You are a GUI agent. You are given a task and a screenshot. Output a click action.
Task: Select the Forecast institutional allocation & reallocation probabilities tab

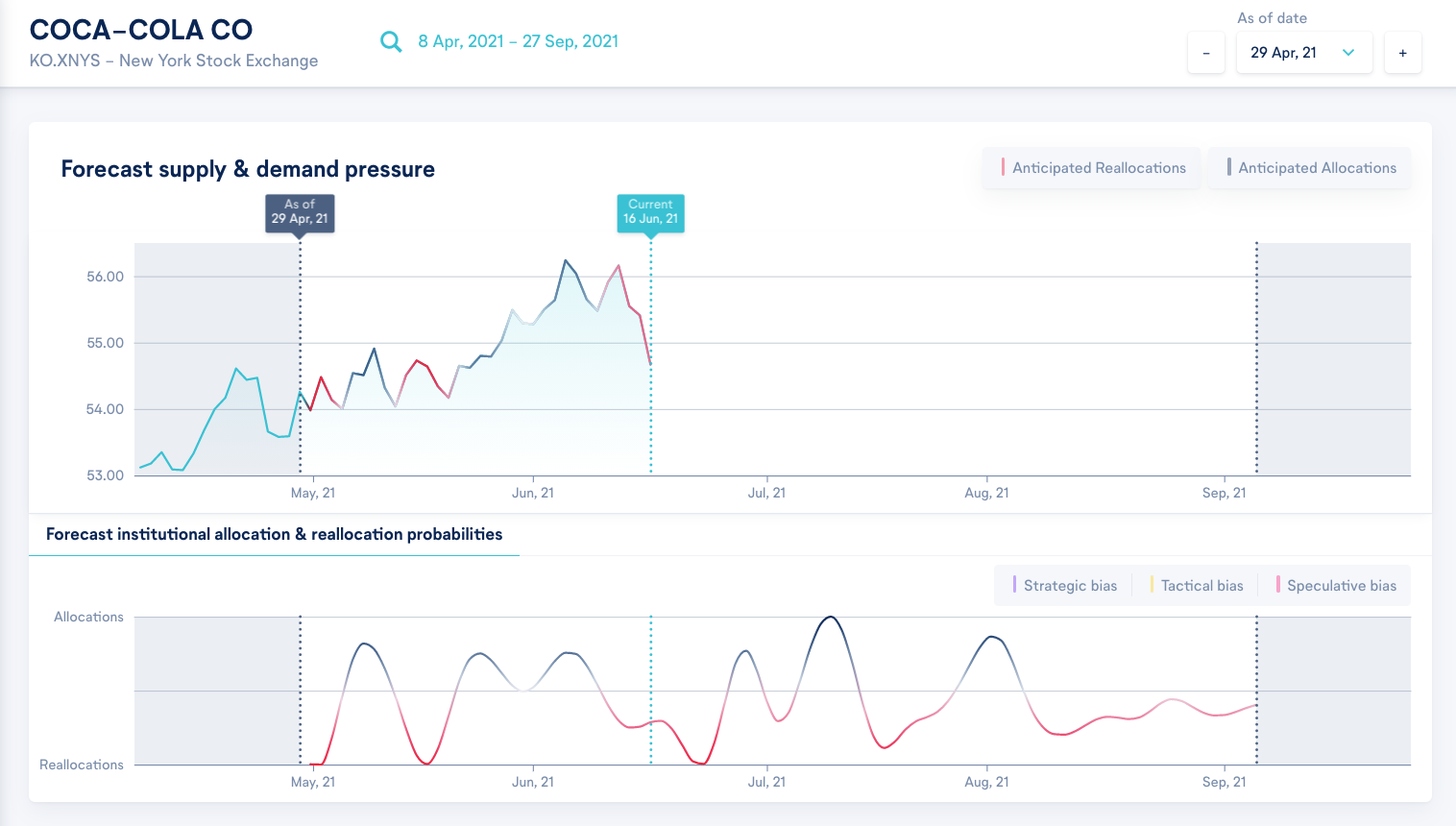[274, 534]
